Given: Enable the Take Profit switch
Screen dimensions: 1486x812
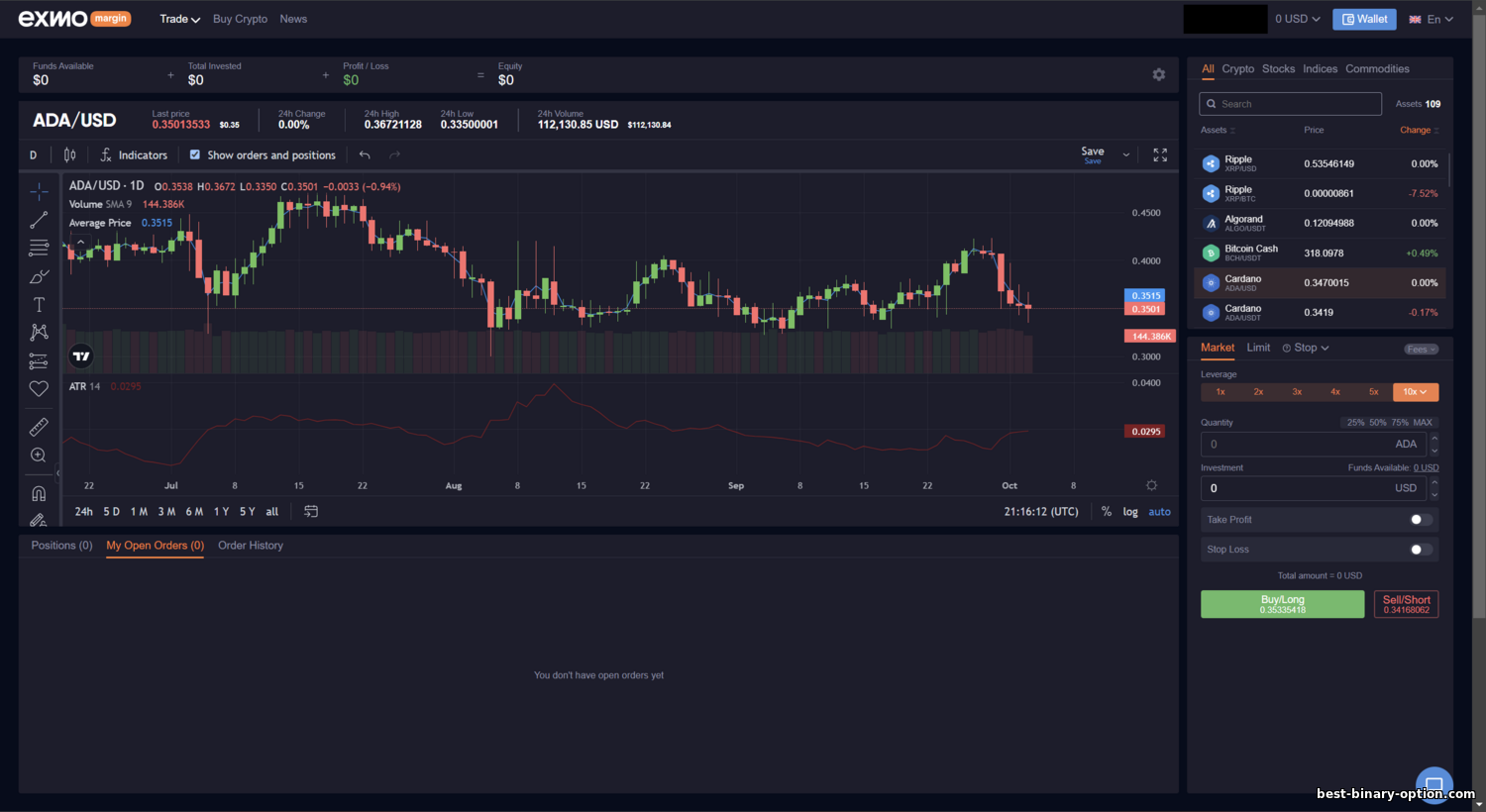Looking at the screenshot, I should tap(1421, 520).
